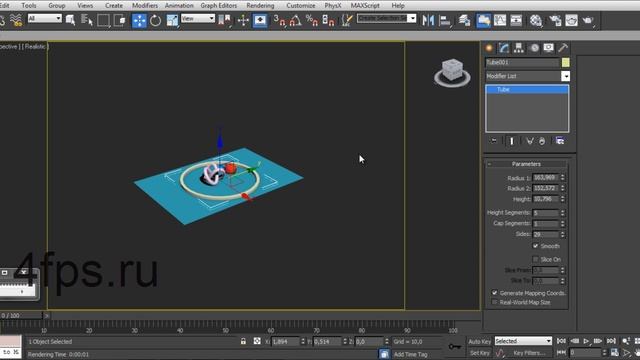This screenshot has height=360, width=640.
Task: Toggle the Set Key mode button
Action: point(480,353)
